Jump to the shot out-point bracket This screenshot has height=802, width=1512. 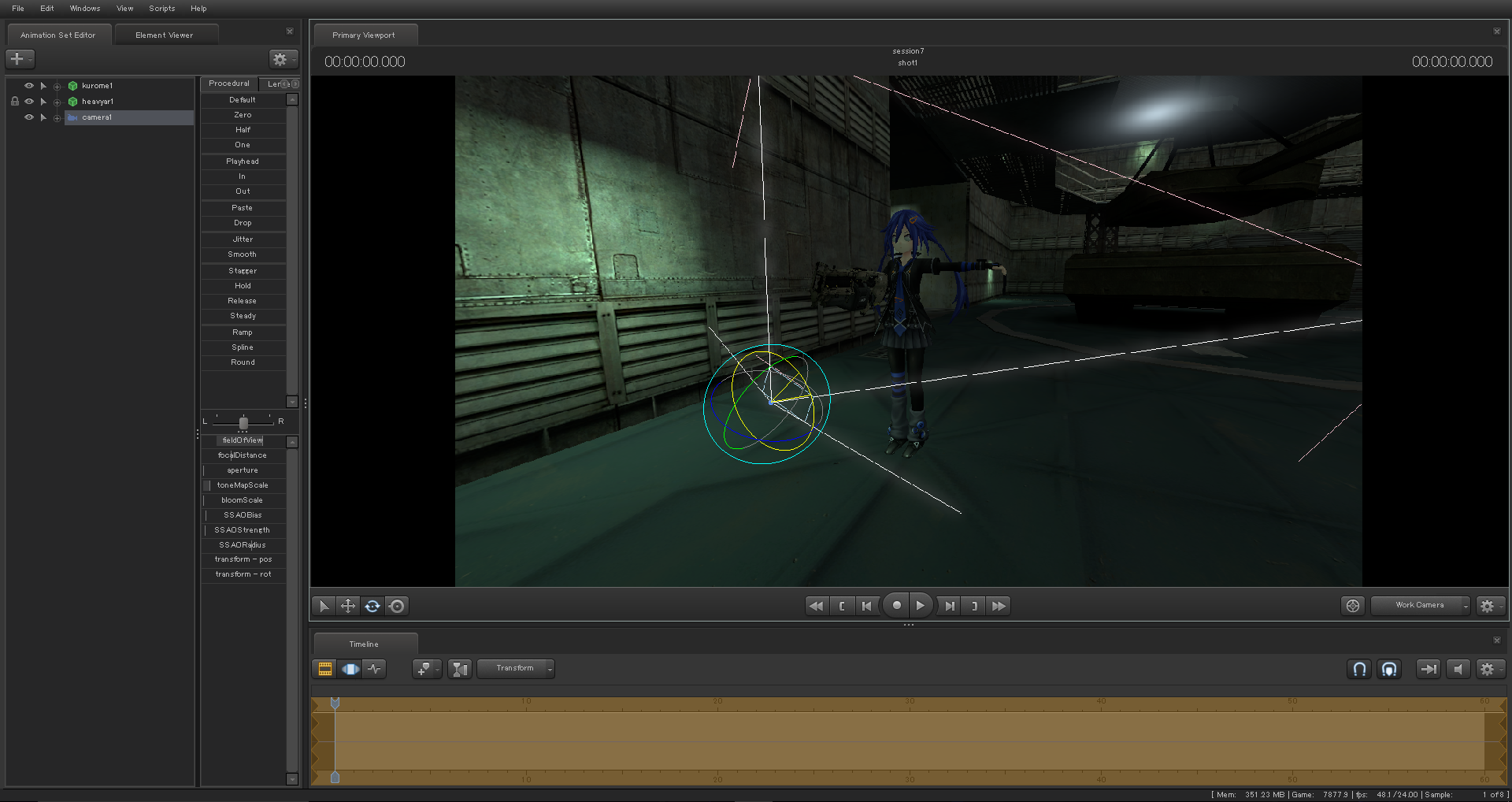[x=974, y=606]
